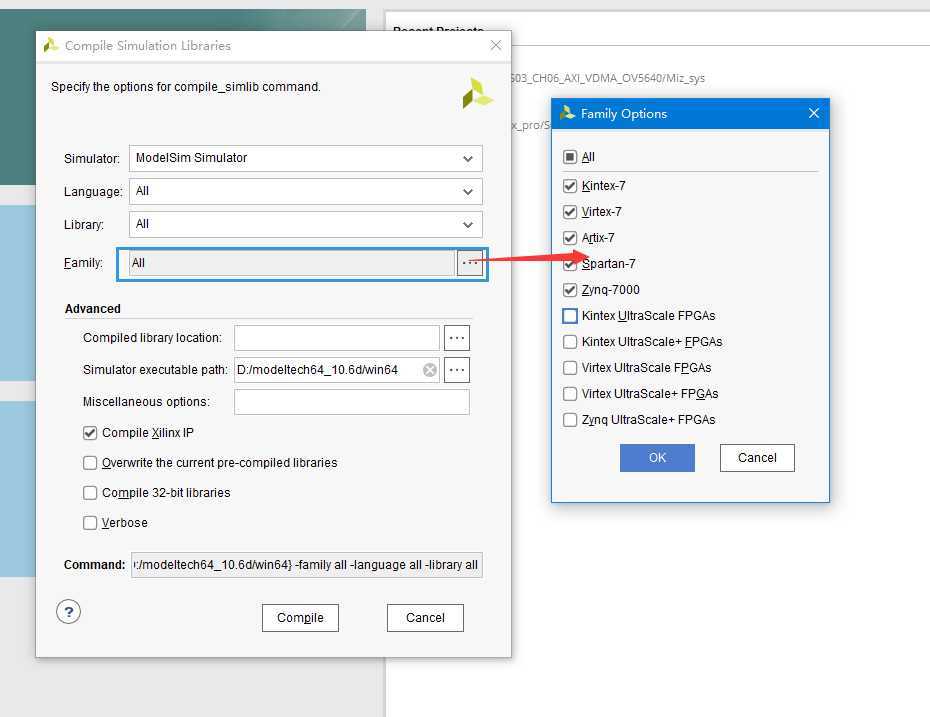930x717 pixels.
Task: Clear the simulator executable path field
Action: click(430, 370)
